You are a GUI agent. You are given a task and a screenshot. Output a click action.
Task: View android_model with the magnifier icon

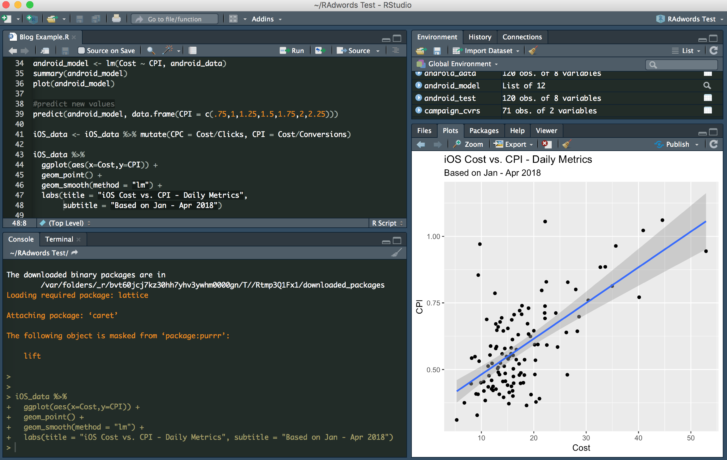click(707, 85)
